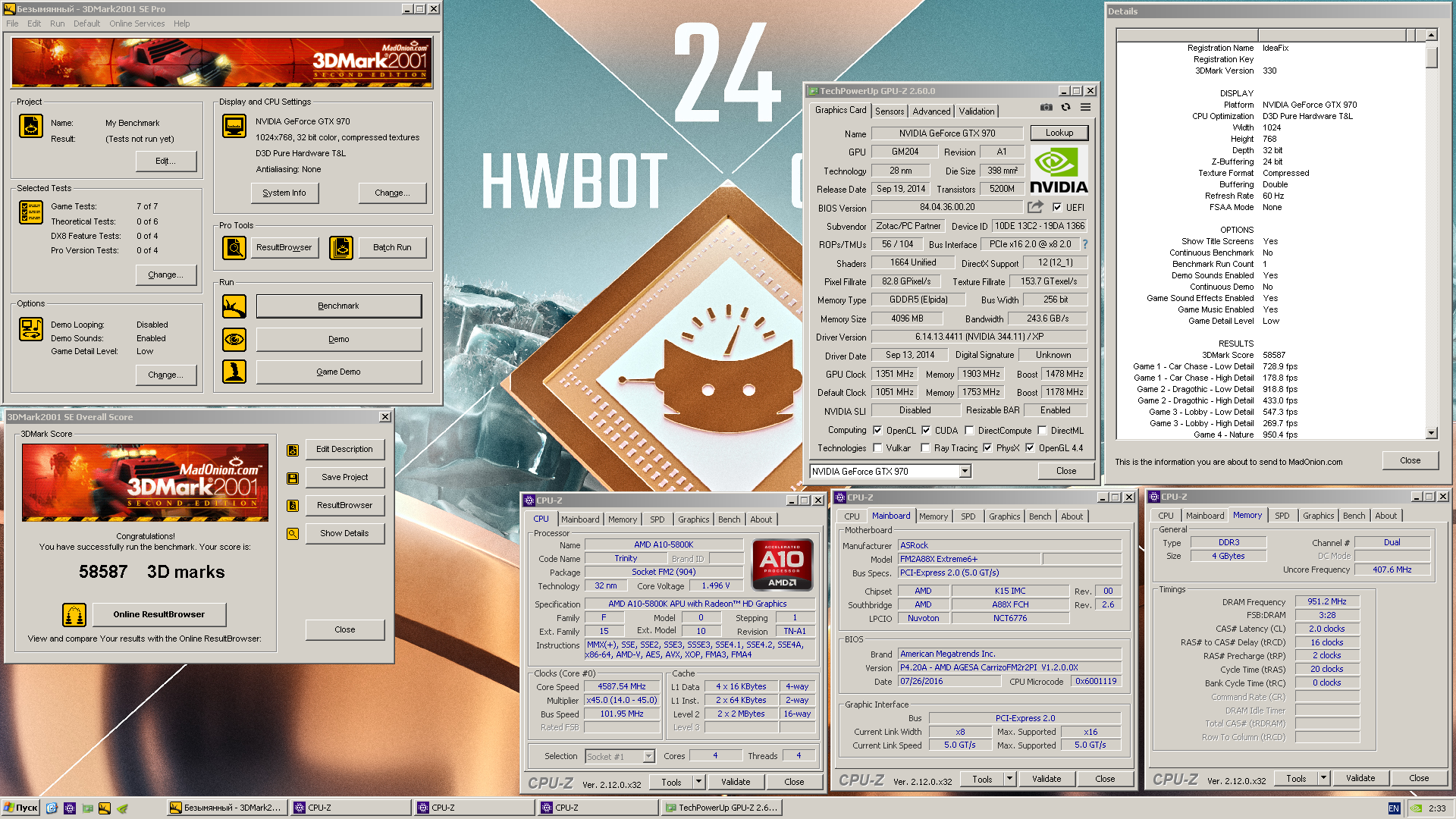Click the Online ResultBrowser button
1456x819 pixels.
point(159,615)
